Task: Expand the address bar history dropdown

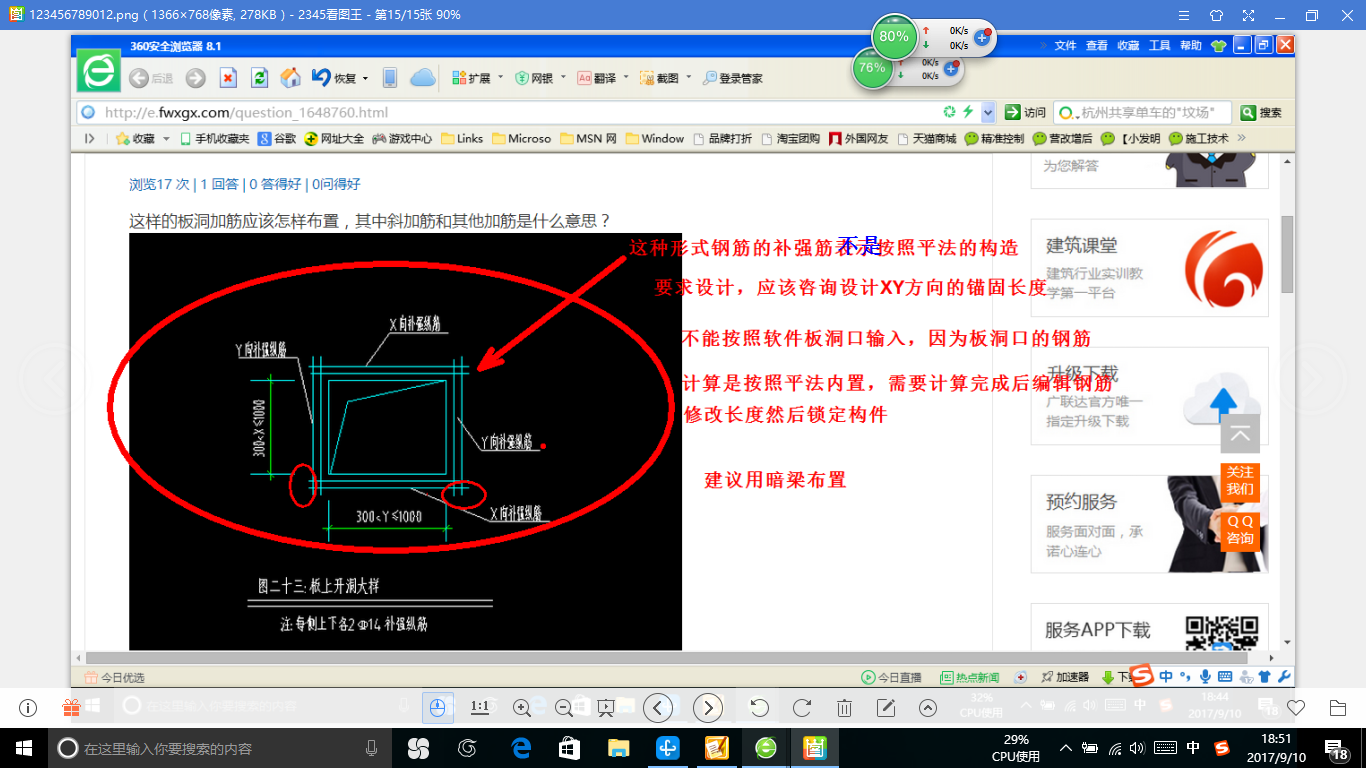Action: (988, 112)
